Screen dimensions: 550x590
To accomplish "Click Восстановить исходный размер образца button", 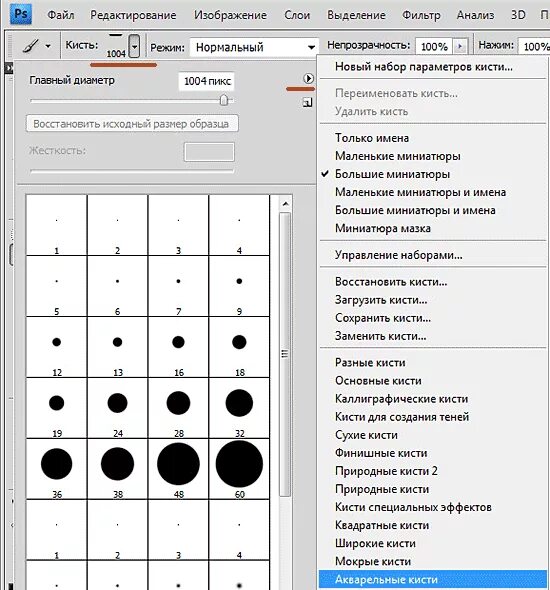I will 132,123.
